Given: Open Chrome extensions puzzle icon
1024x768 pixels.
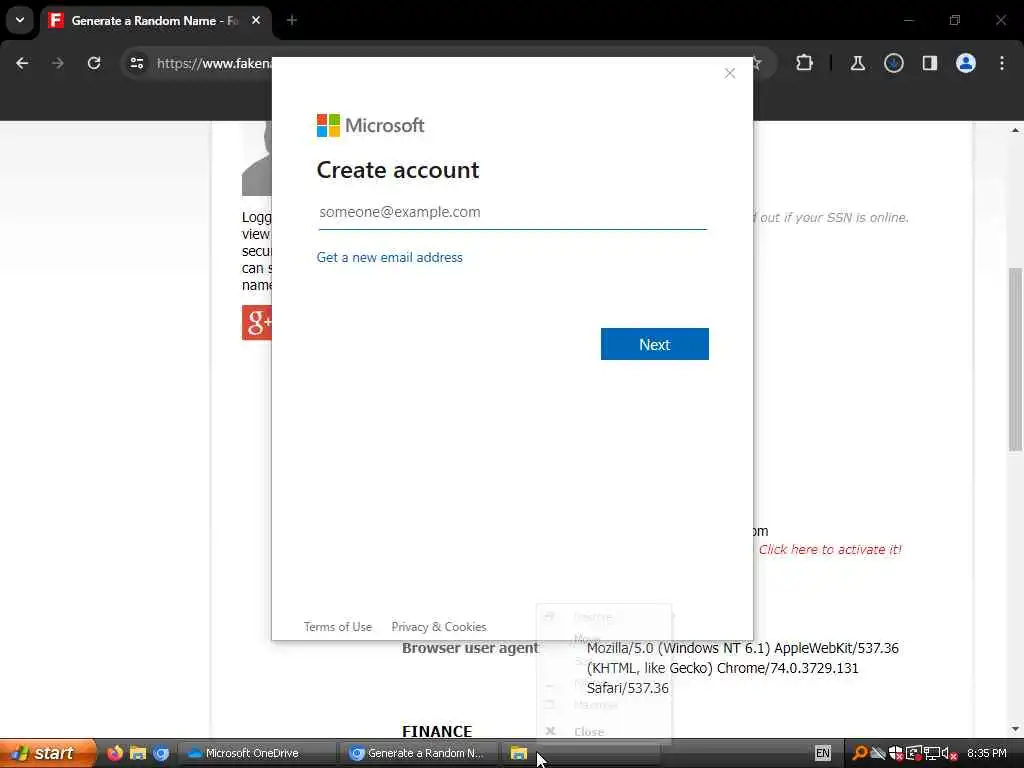Looking at the screenshot, I should coord(805,63).
